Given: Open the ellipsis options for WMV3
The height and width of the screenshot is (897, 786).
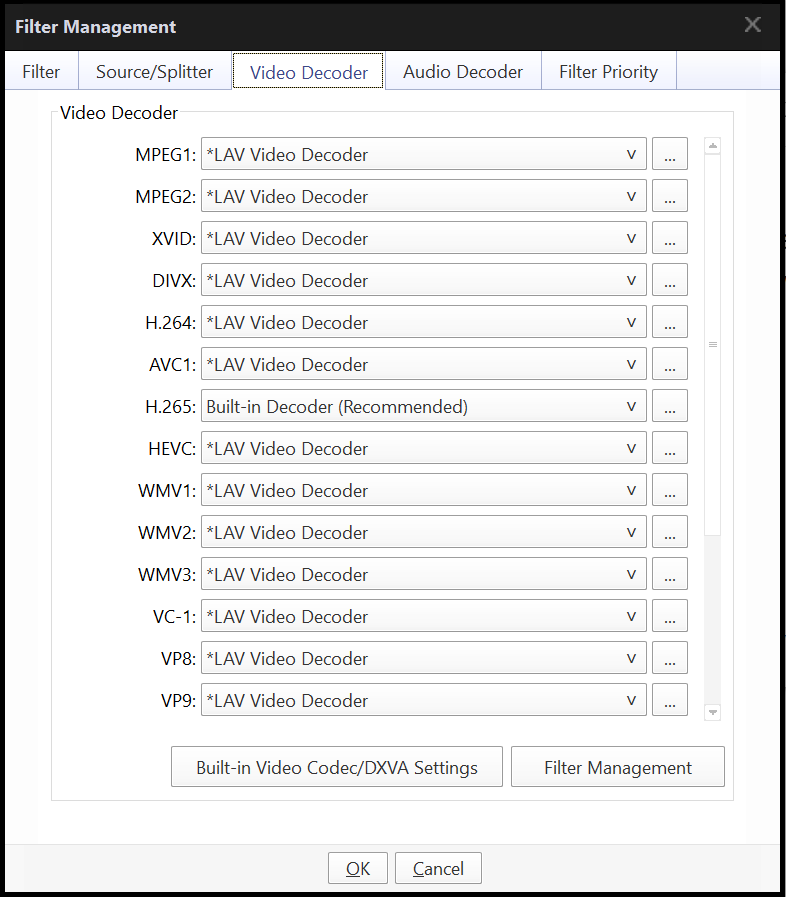Looking at the screenshot, I should (669, 575).
